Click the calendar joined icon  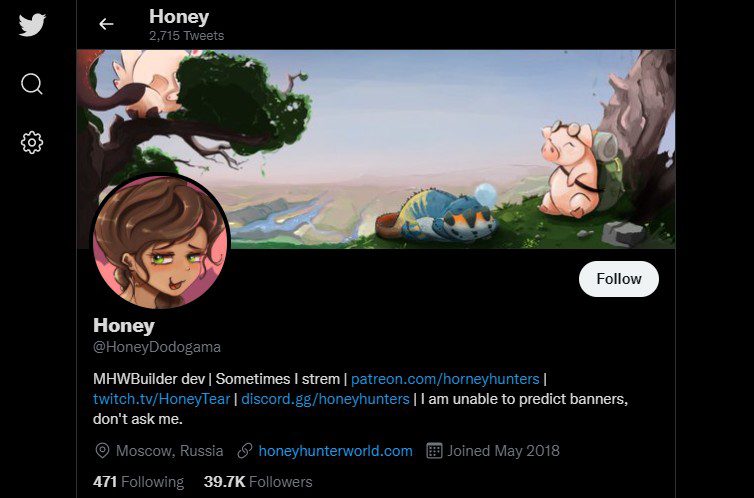coord(434,451)
